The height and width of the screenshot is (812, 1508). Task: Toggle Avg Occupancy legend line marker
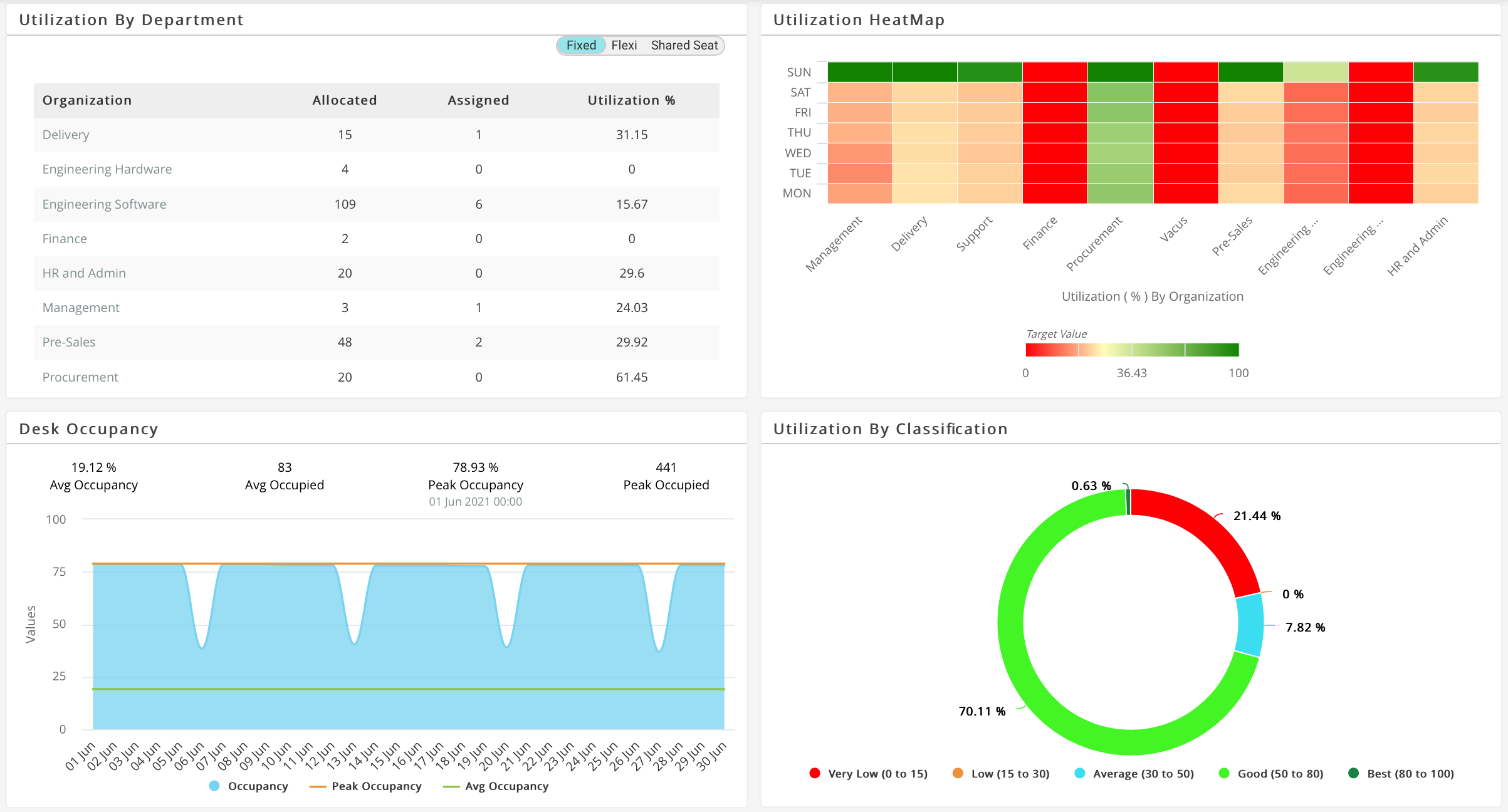[x=451, y=786]
